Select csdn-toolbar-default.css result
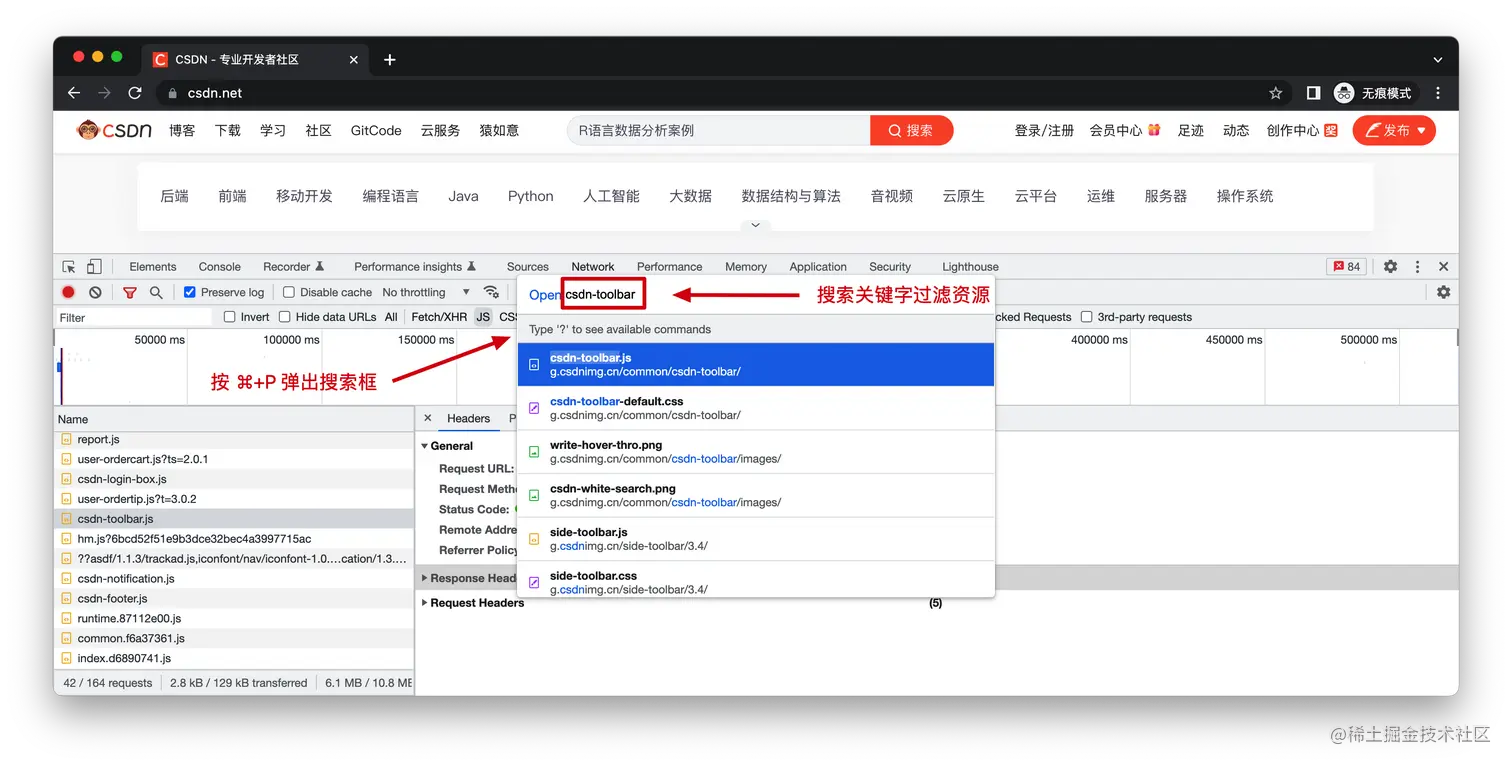The image size is (1512, 766). click(756, 408)
